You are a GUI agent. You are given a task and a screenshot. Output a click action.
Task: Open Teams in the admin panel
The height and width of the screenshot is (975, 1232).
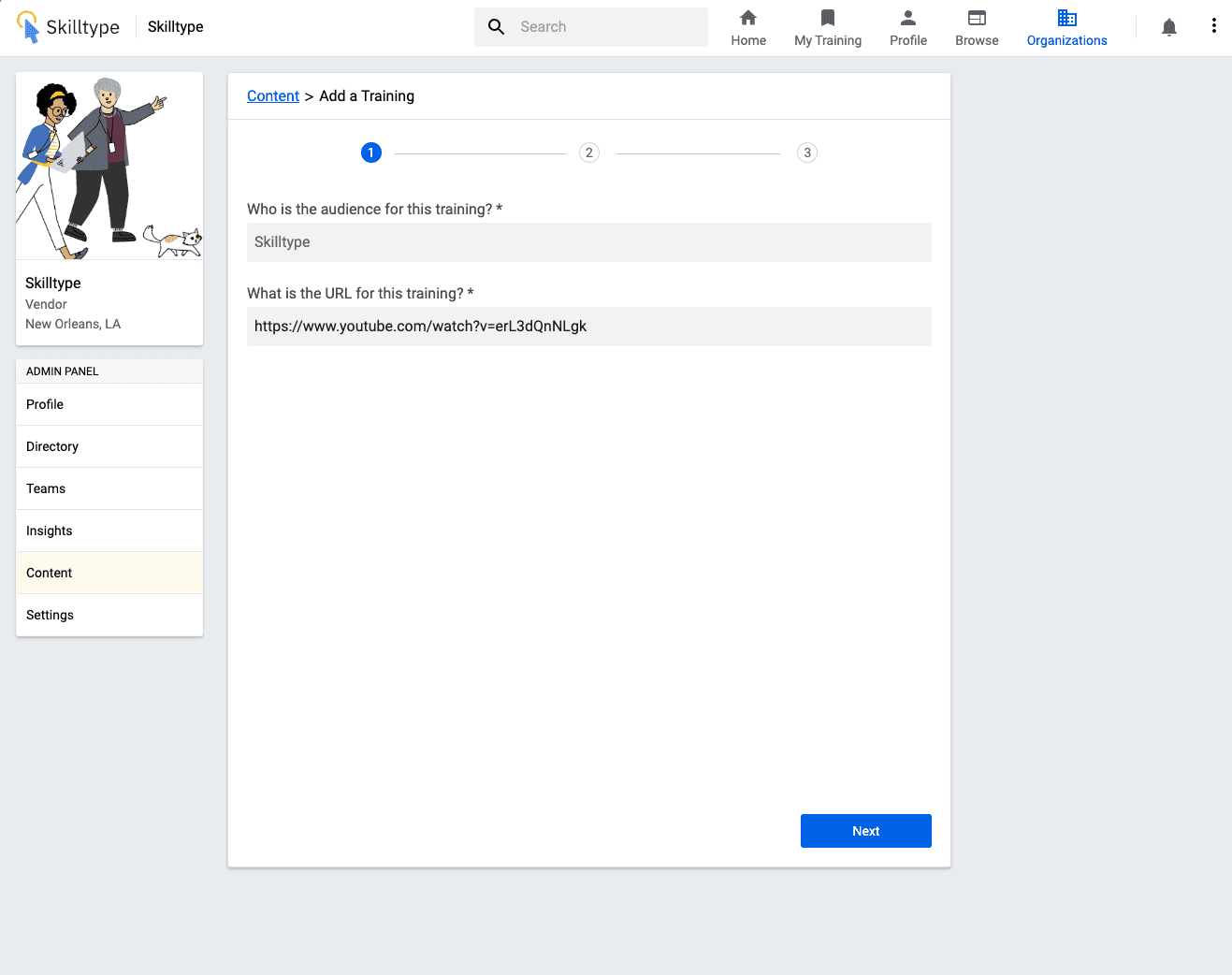(x=109, y=488)
